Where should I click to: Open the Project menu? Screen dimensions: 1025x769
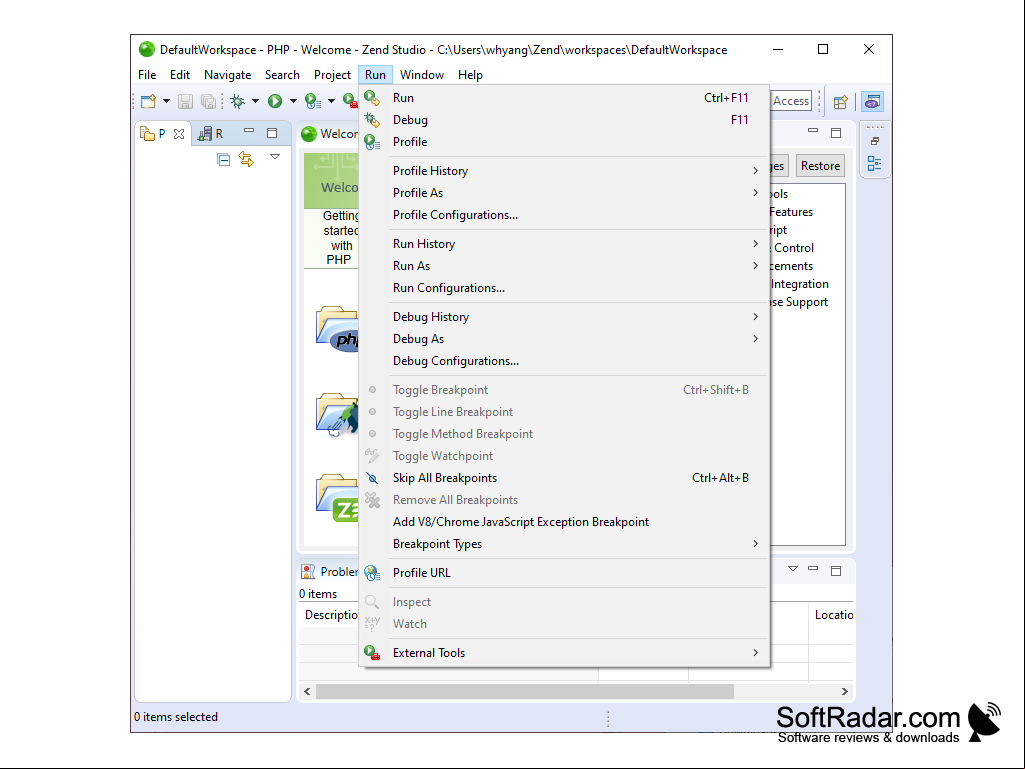[x=332, y=75]
